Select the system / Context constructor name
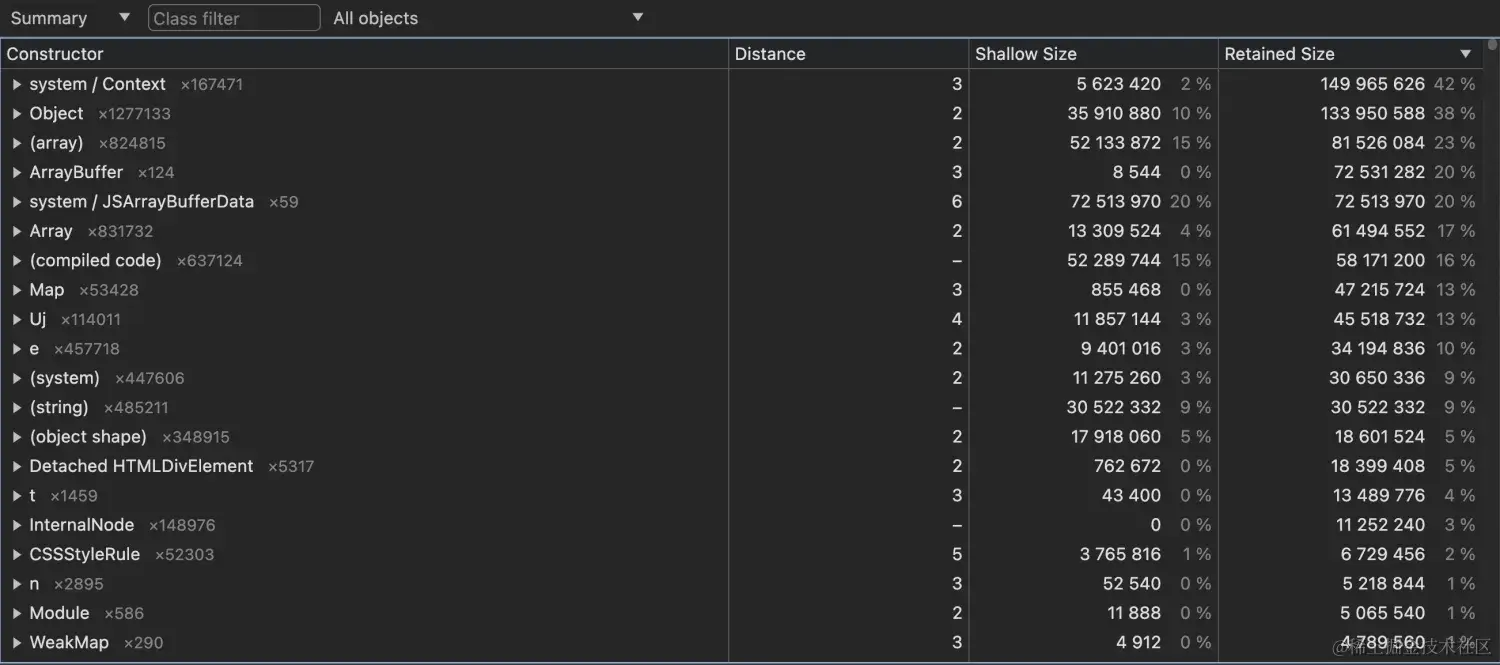This screenshot has height=665, width=1500. coord(97,84)
